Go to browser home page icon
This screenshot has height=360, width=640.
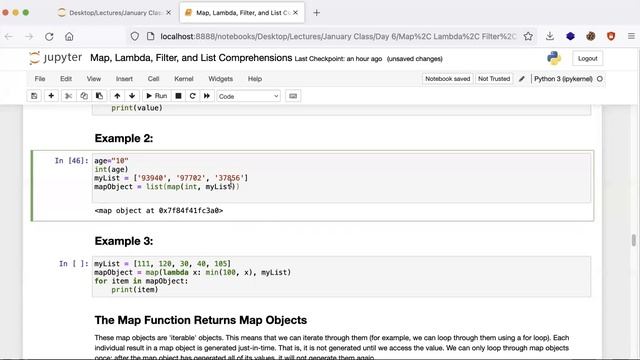[x=69, y=36]
